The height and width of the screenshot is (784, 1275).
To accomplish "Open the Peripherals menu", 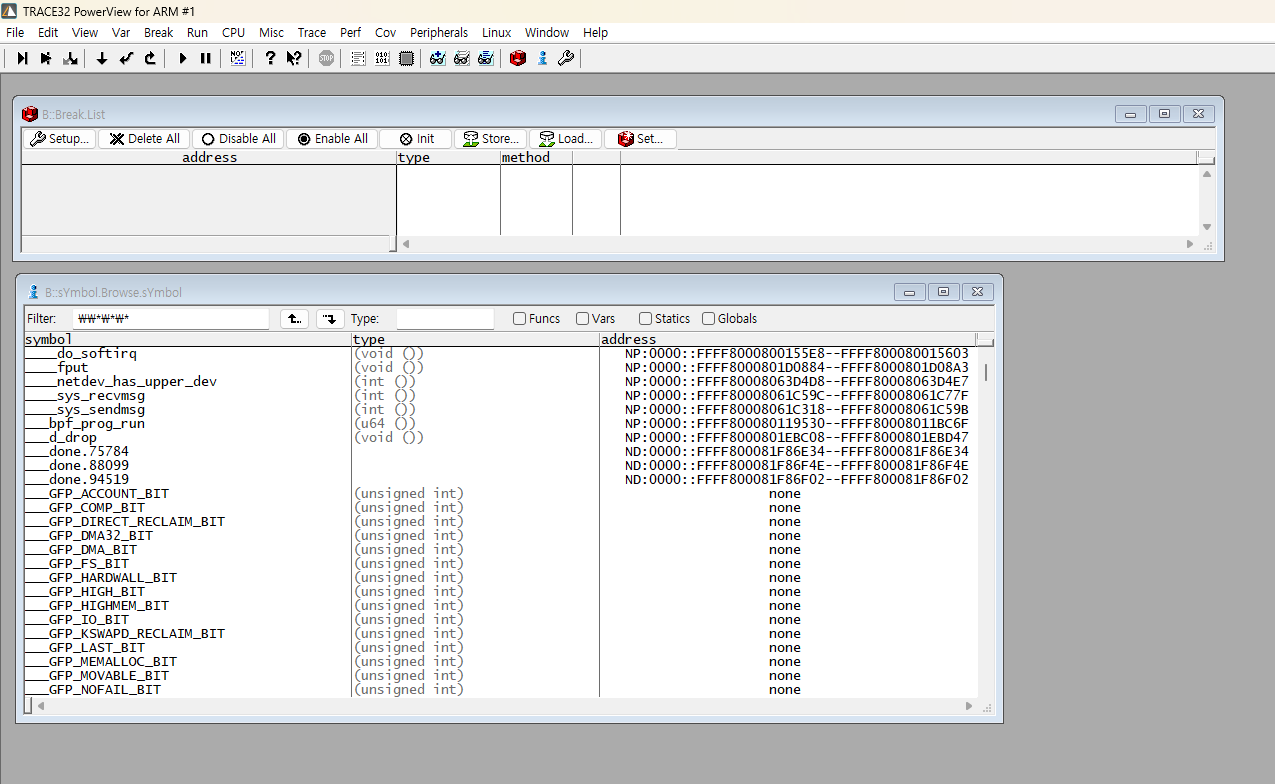I will click(x=438, y=32).
